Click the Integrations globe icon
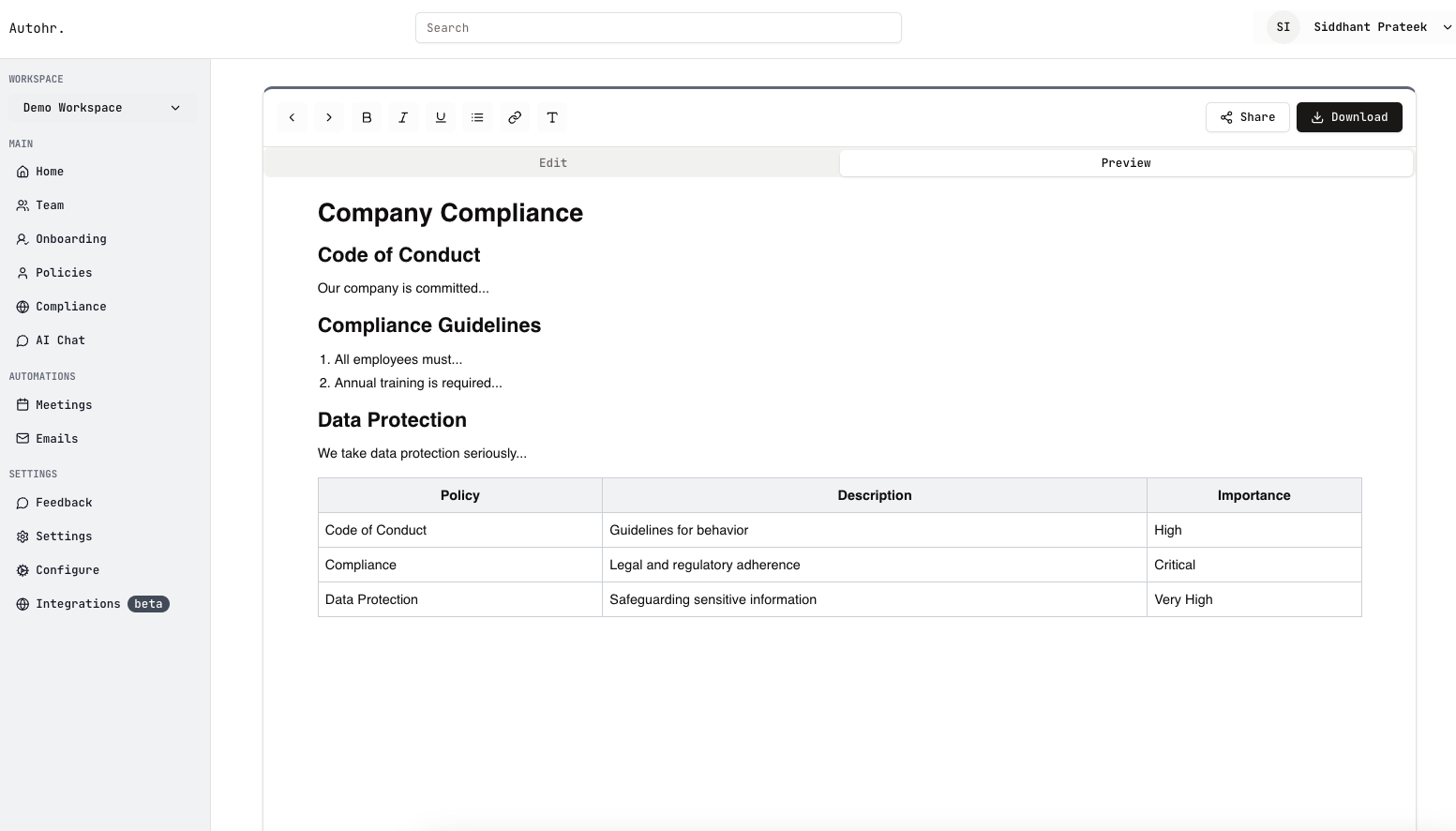1456x831 pixels. pos(23,604)
